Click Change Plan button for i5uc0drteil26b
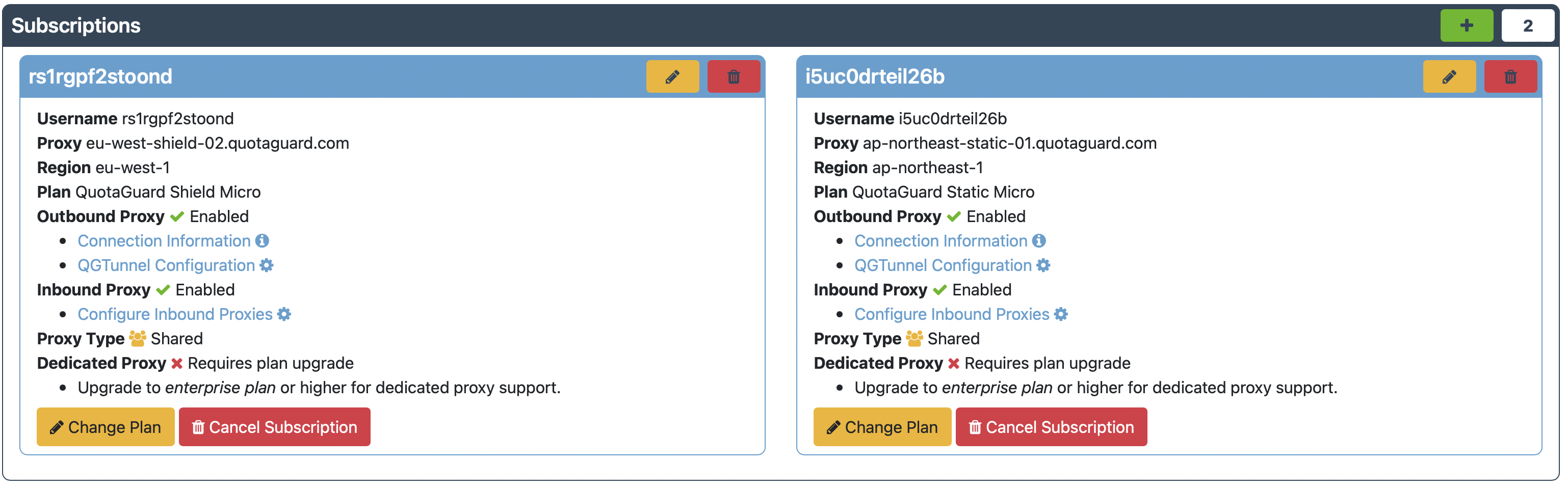Viewport: 1568px width, 491px height. [882, 427]
